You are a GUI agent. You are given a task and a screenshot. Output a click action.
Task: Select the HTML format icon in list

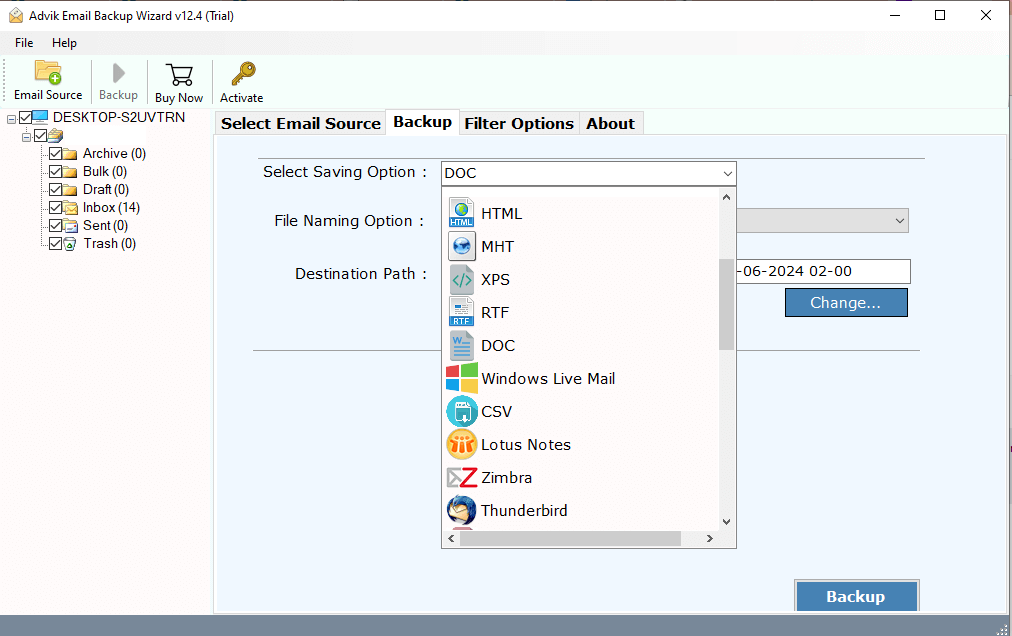point(461,213)
